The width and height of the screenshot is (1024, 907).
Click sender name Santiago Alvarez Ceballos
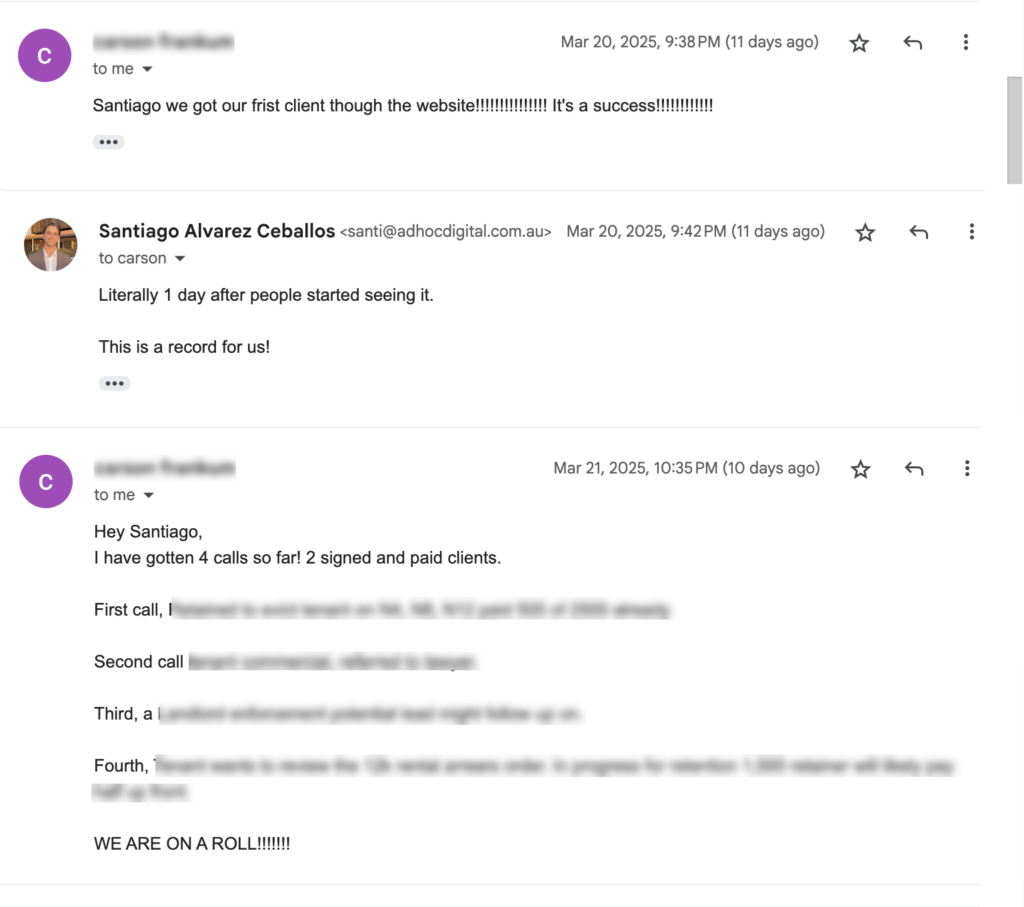point(217,231)
